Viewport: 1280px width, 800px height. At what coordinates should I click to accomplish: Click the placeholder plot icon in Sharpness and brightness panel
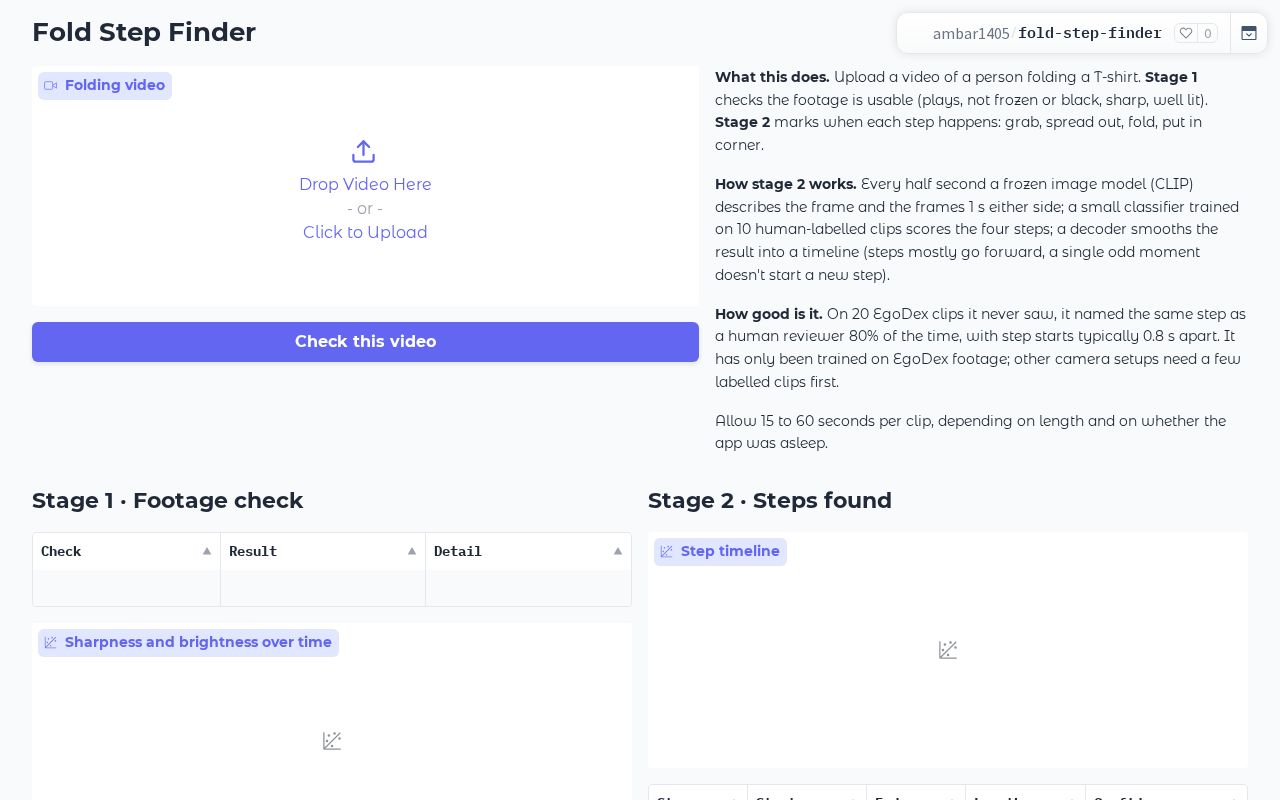(x=332, y=741)
